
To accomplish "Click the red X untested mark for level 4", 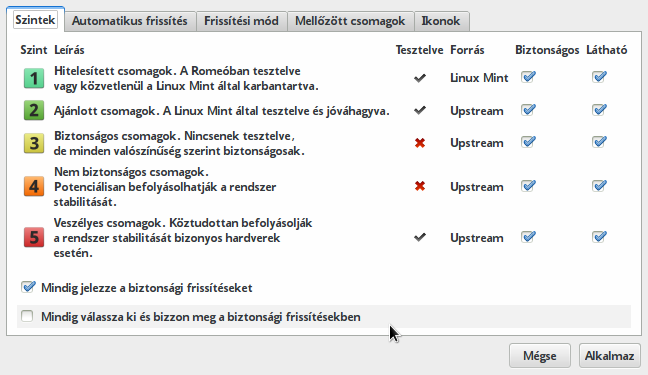I will 420,186.
